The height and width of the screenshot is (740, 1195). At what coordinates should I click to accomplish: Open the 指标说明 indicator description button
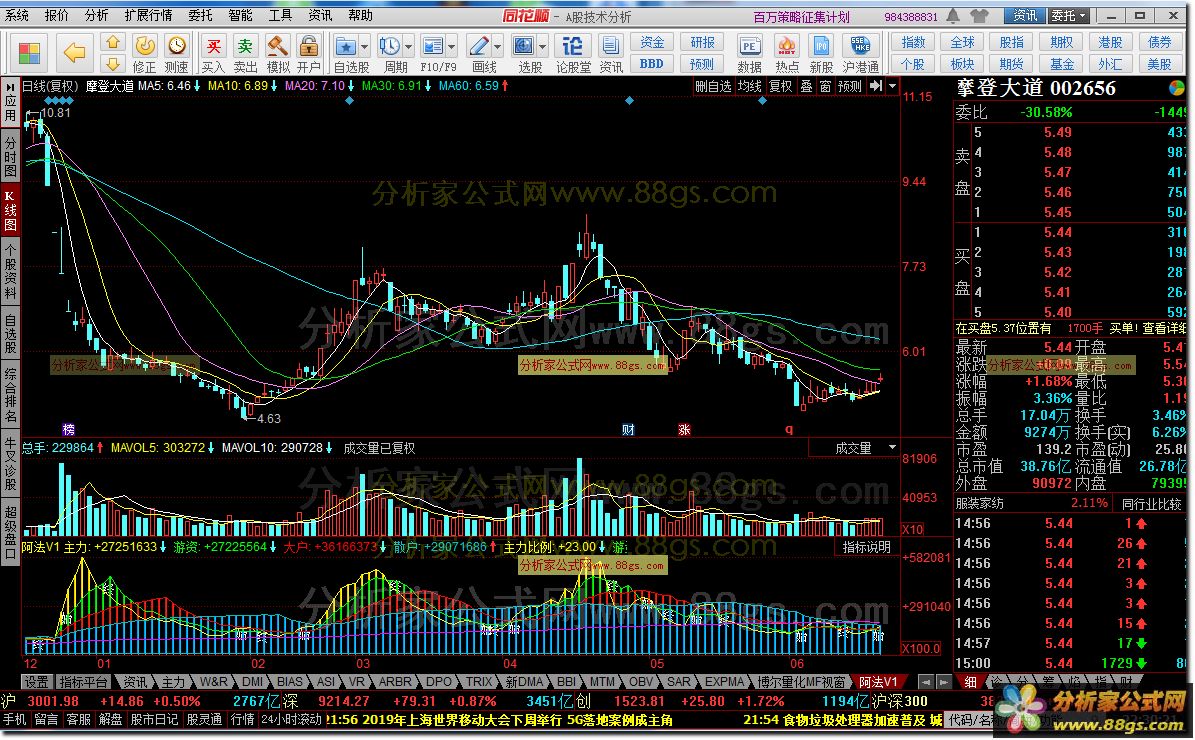[x=867, y=547]
